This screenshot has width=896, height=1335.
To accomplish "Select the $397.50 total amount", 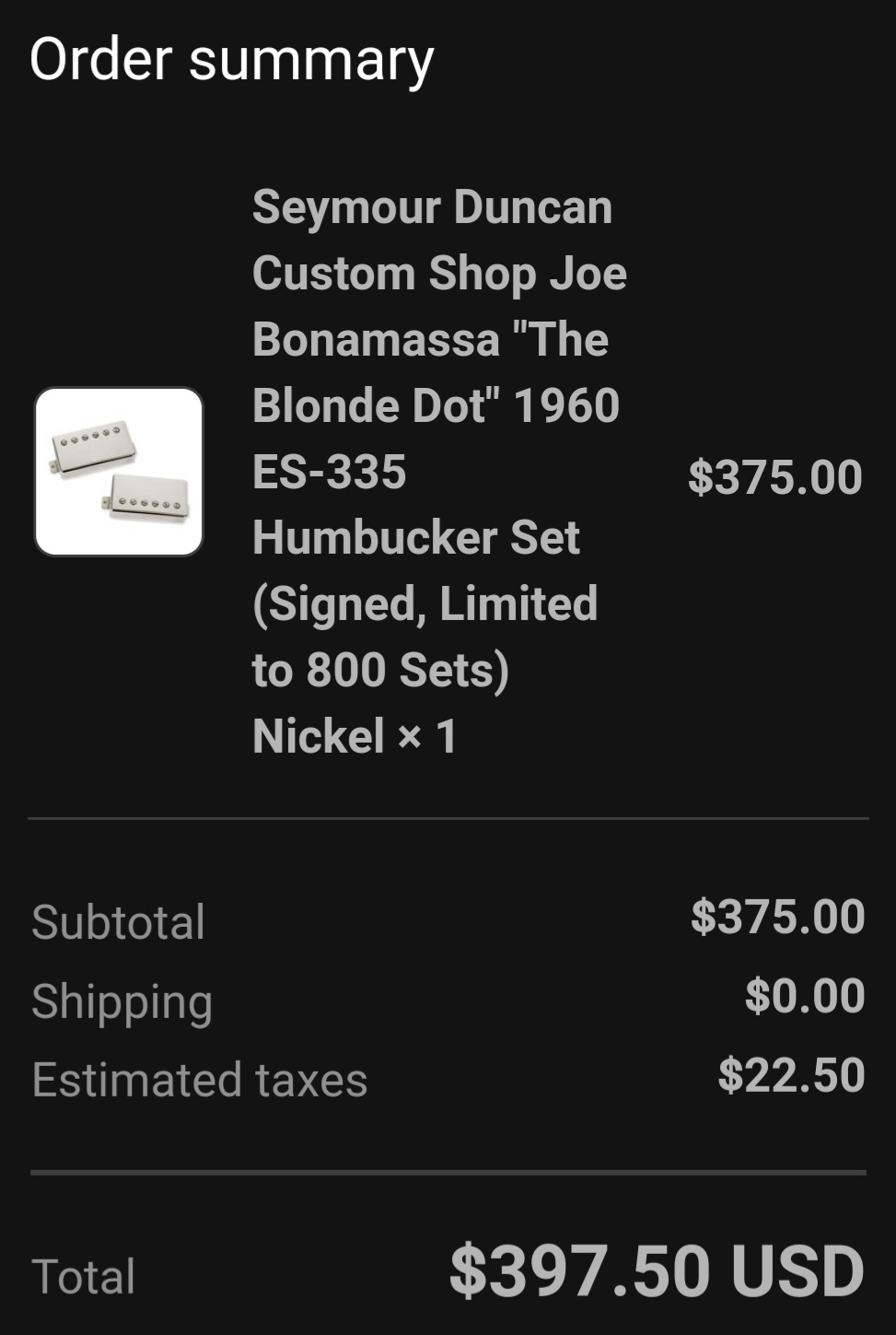I will [x=580, y=1272].
